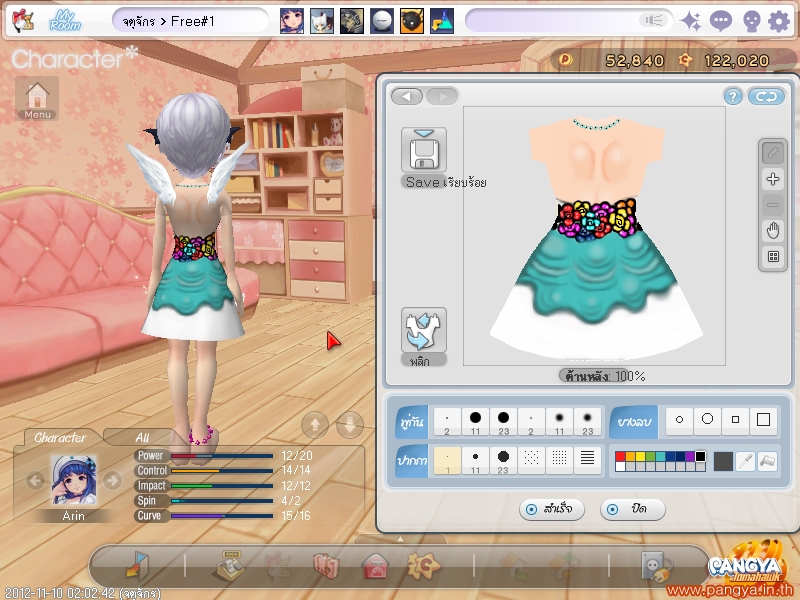Open the My Room icon
This screenshot has width=800, height=600.
click(65, 21)
